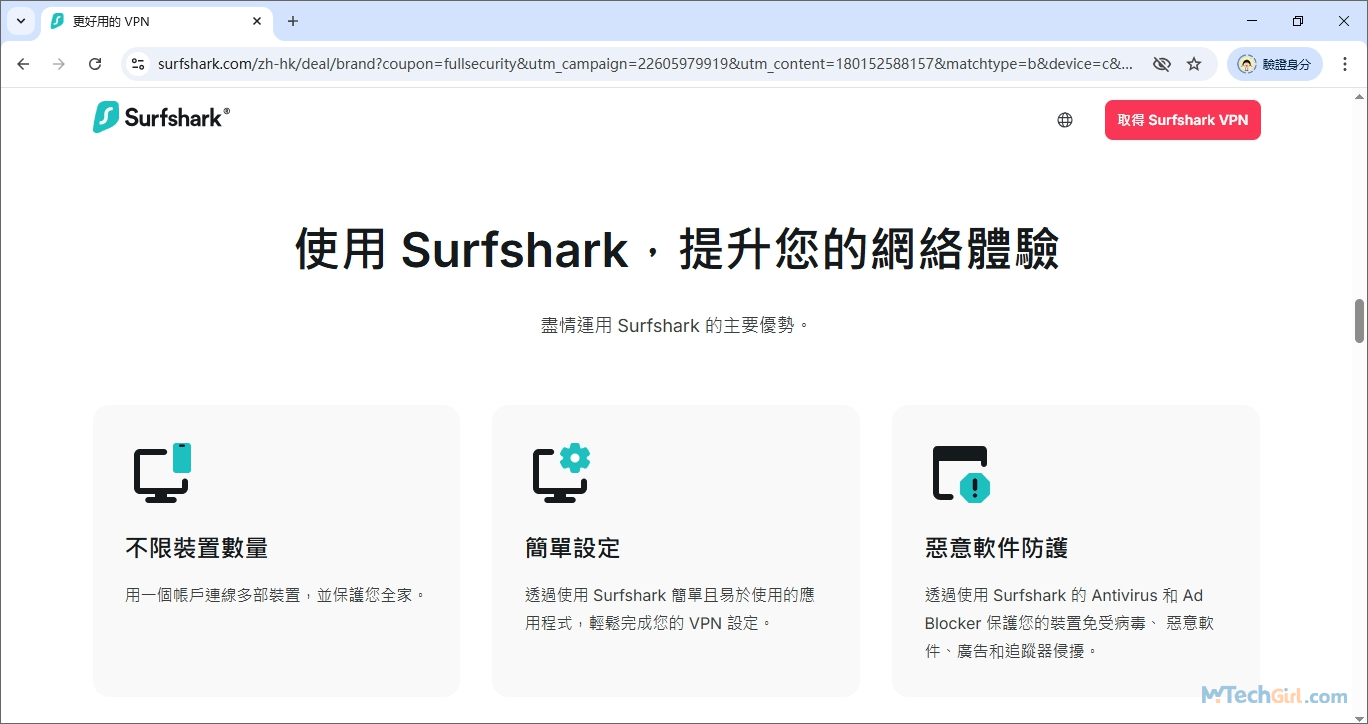Bookmark this page with star icon
Screen dimensions: 1368x724
[x=1194, y=64]
